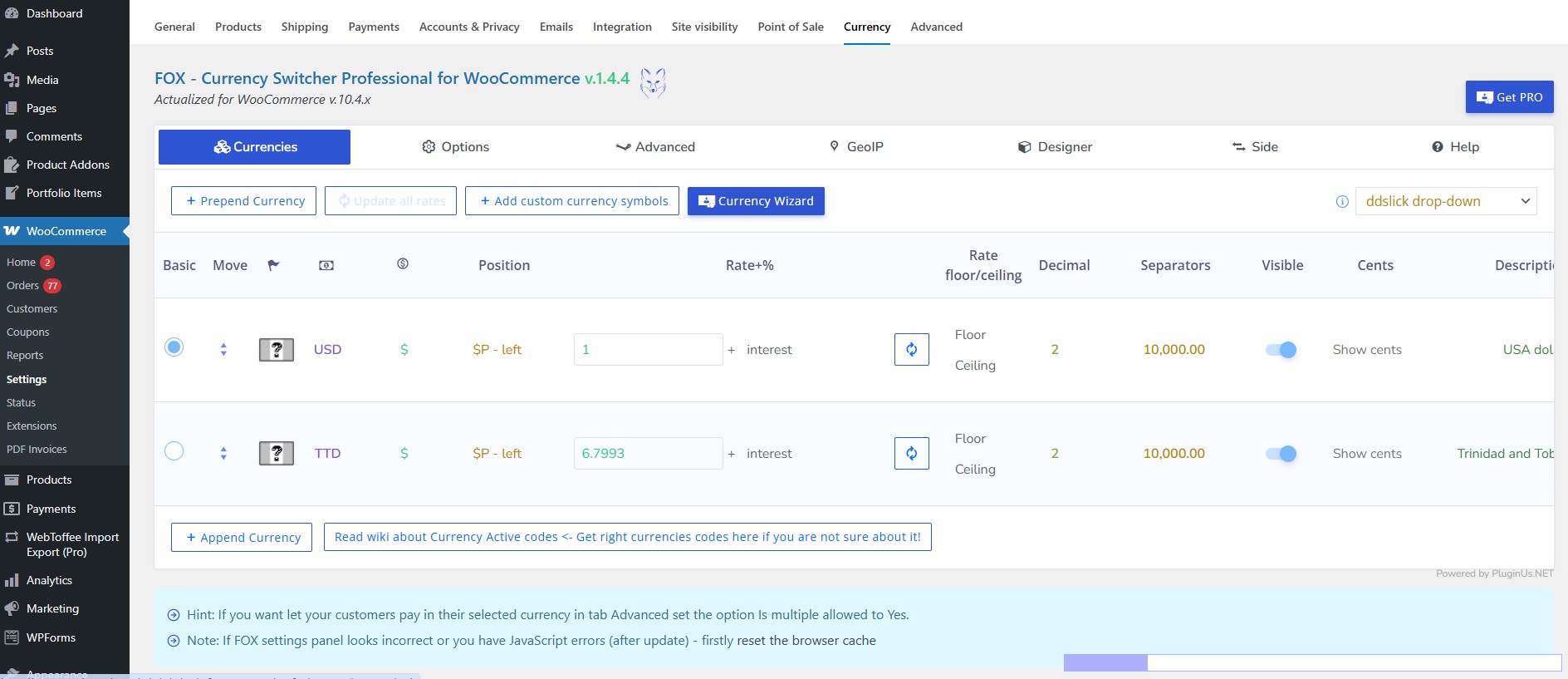Open Product Addons in sidebar
Screen dimensions: 1568x679
(67, 165)
